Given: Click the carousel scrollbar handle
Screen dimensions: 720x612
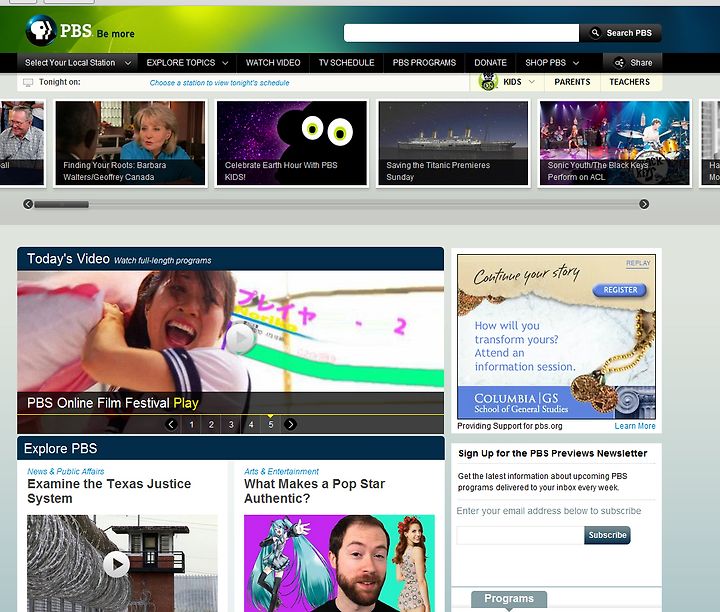Looking at the screenshot, I should point(61,204).
